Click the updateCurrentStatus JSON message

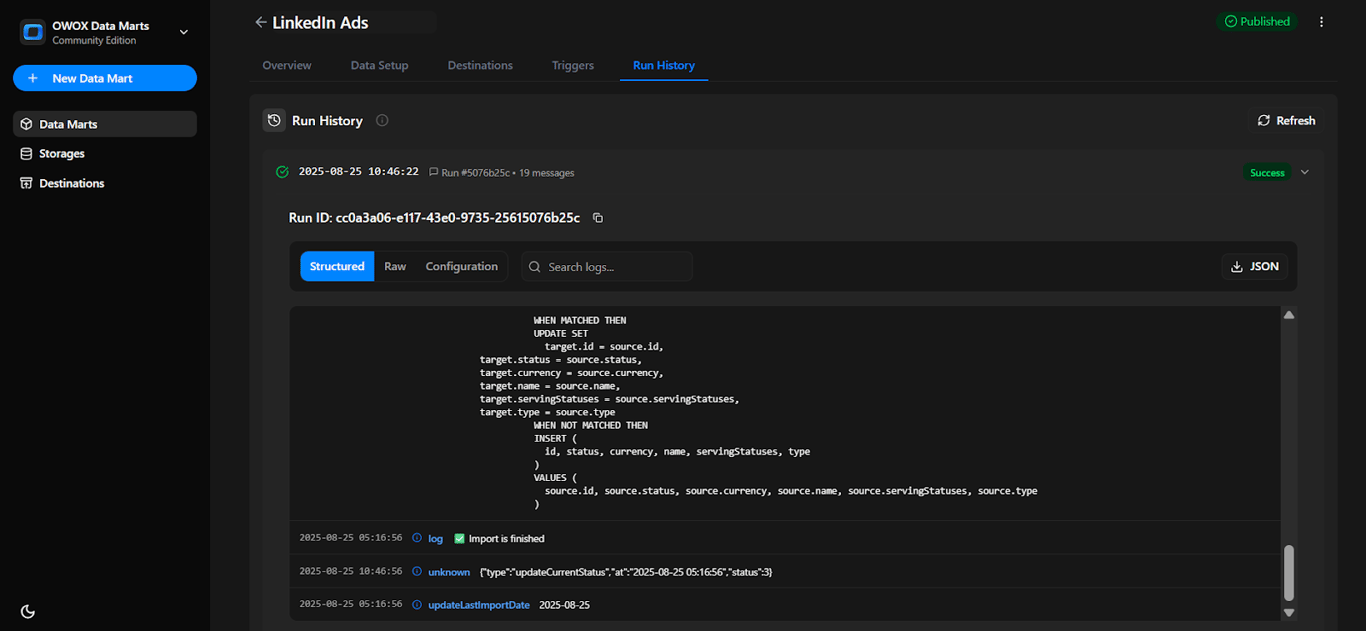click(x=626, y=572)
